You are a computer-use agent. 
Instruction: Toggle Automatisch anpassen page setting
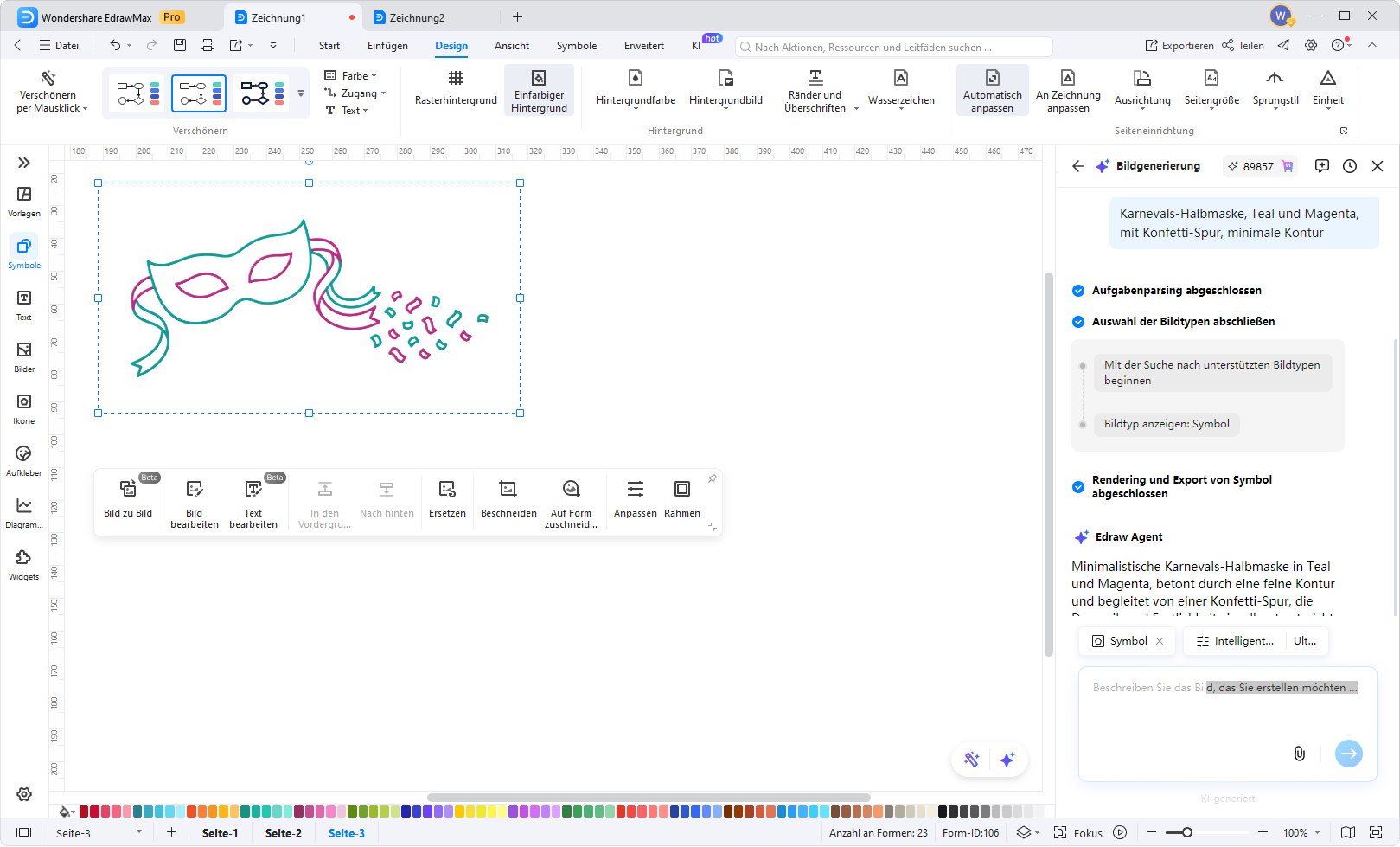(x=992, y=90)
